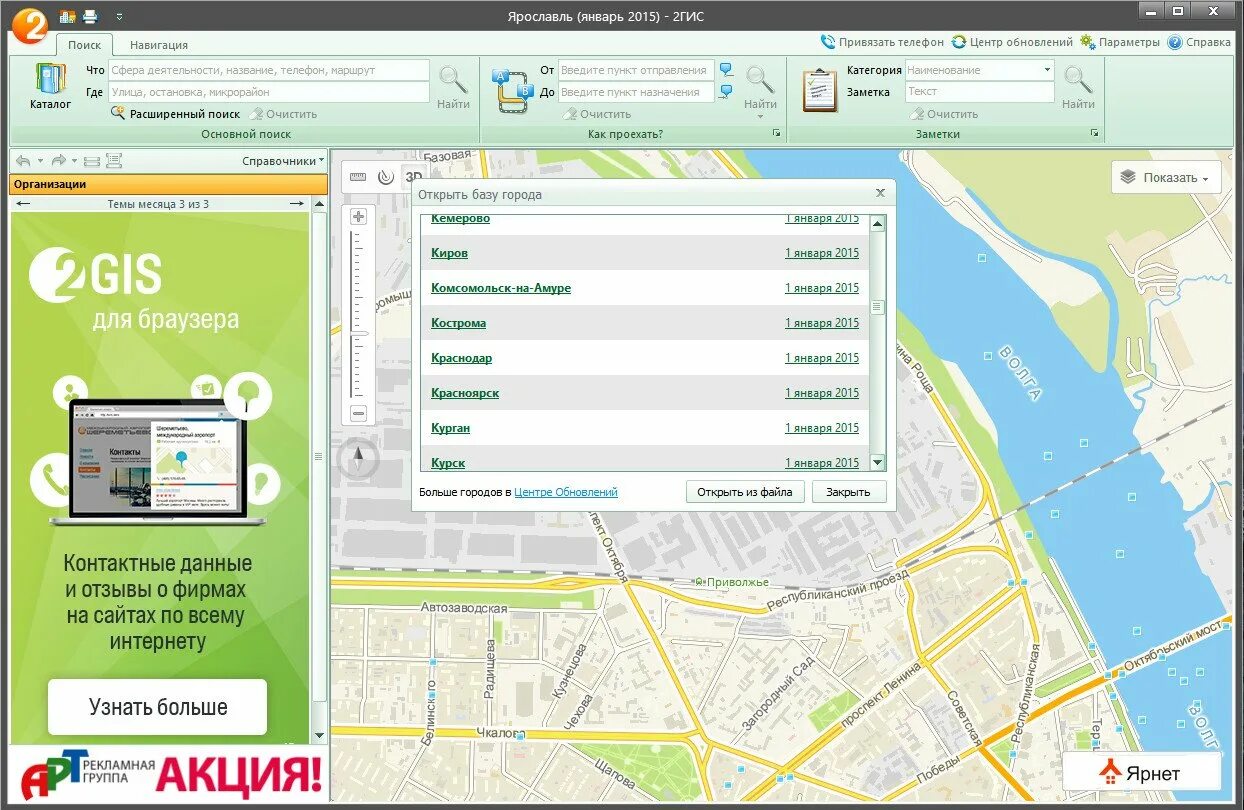Expand the quick access toolbar customize arrow
This screenshot has height=810, width=1244.
coord(119,16)
